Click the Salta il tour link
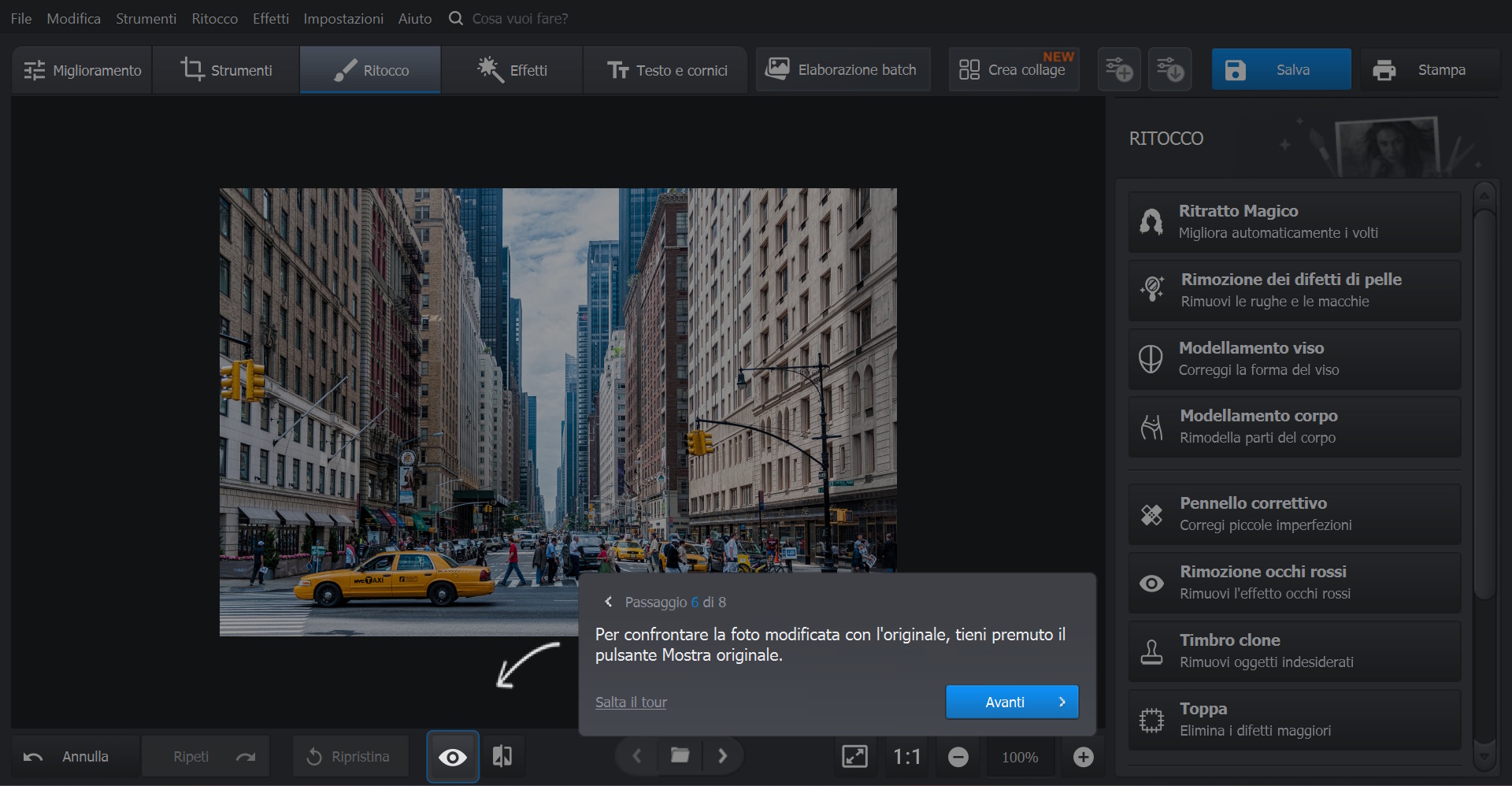Image resolution: width=1512 pixels, height=786 pixels. pyautogui.click(x=631, y=702)
